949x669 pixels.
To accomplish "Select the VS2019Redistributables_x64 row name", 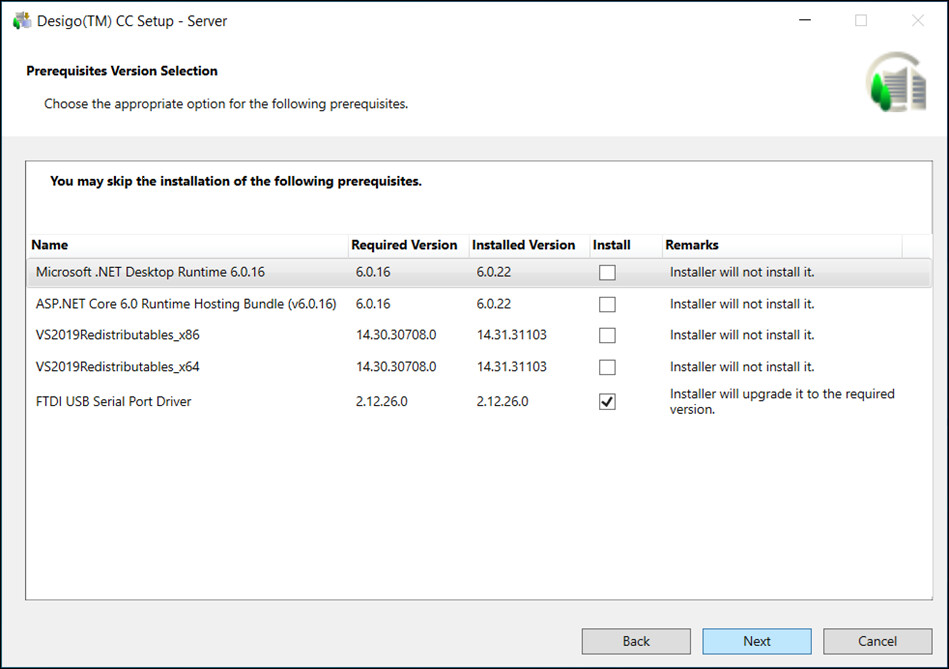I will click(x=117, y=367).
